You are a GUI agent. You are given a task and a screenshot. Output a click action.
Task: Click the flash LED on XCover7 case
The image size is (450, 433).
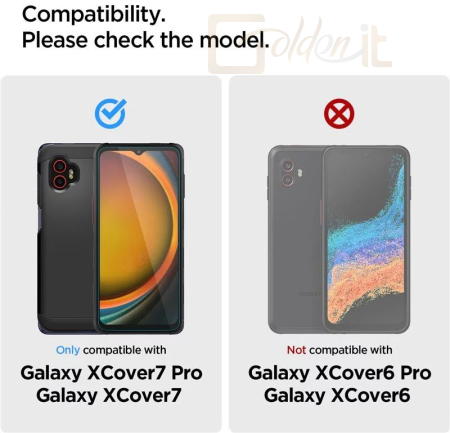point(73,174)
